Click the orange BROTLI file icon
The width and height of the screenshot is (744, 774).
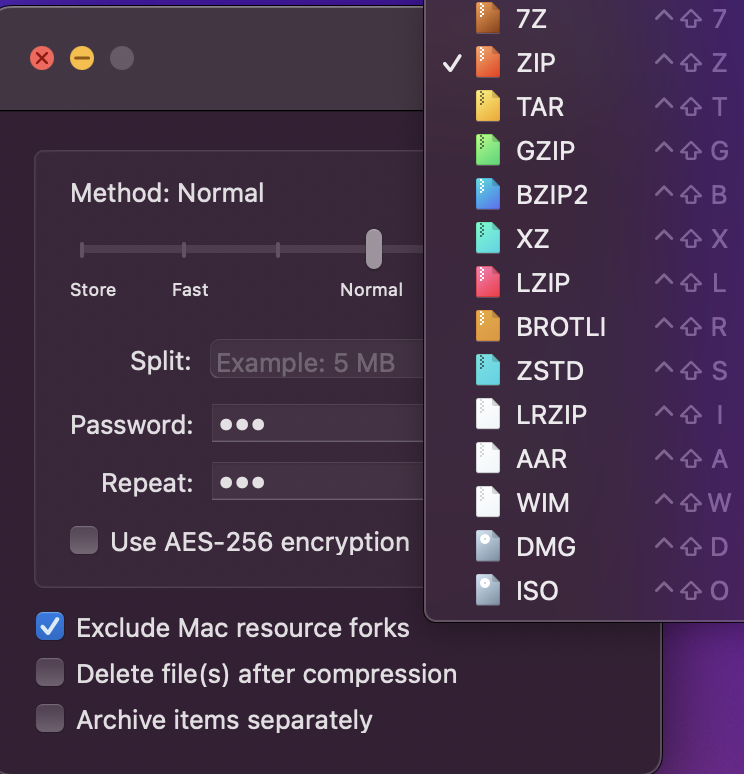[488, 327]
